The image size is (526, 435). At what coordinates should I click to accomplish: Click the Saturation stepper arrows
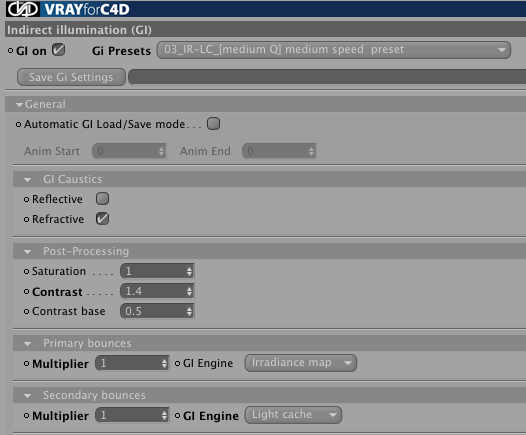pos(190,271)
